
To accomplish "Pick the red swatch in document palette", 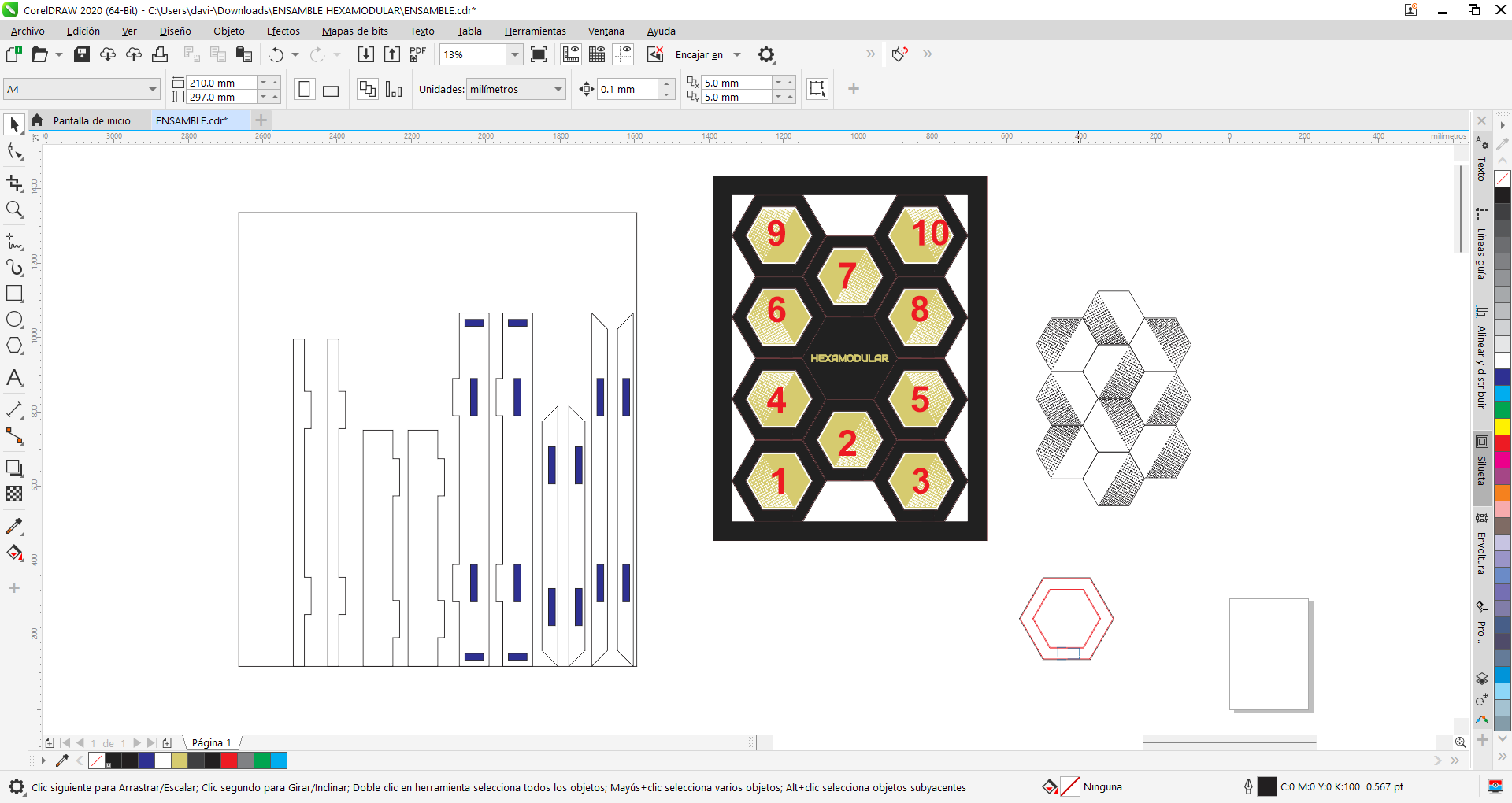I will 229,760.
